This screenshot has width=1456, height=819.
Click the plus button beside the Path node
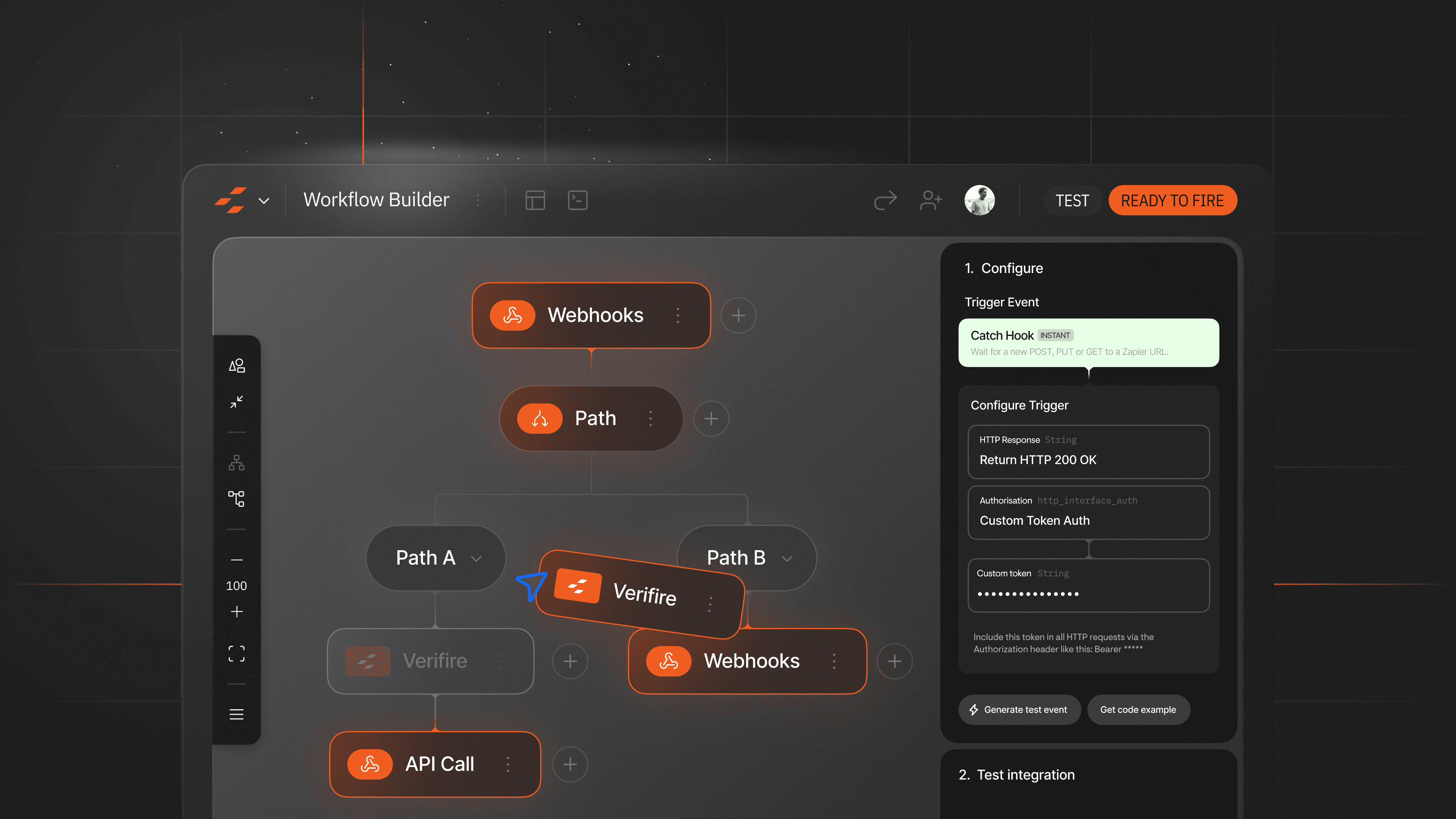(711, 418)
